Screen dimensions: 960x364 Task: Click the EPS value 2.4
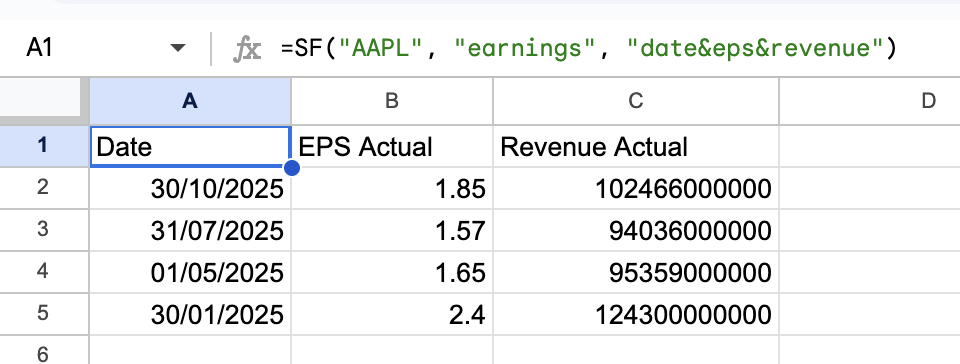(x=392, y=314)
